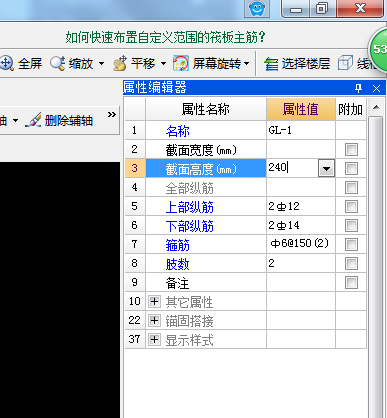
Task: Open the 截面高度 value dropdown
Action: (326, 168)
